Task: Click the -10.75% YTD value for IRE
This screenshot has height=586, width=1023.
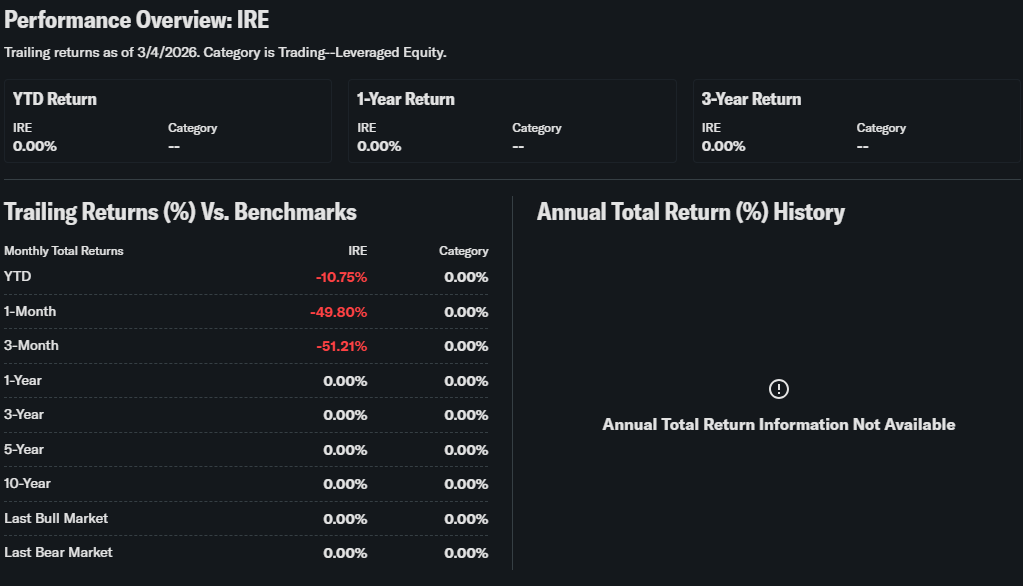Action: click(x=341, y=277)
